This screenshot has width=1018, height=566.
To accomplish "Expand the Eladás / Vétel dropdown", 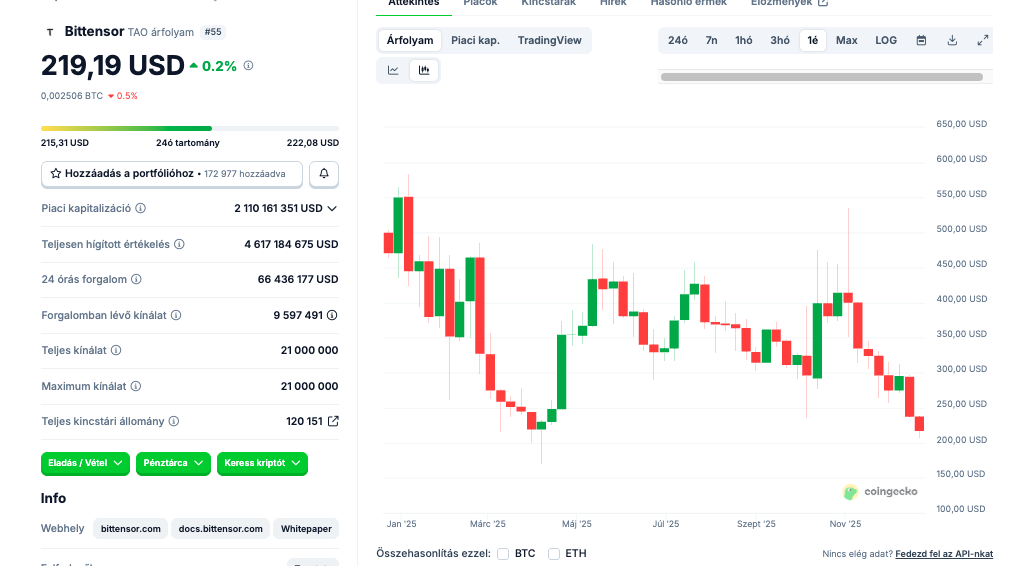I will pyautogui.click(x=86, y=463).
